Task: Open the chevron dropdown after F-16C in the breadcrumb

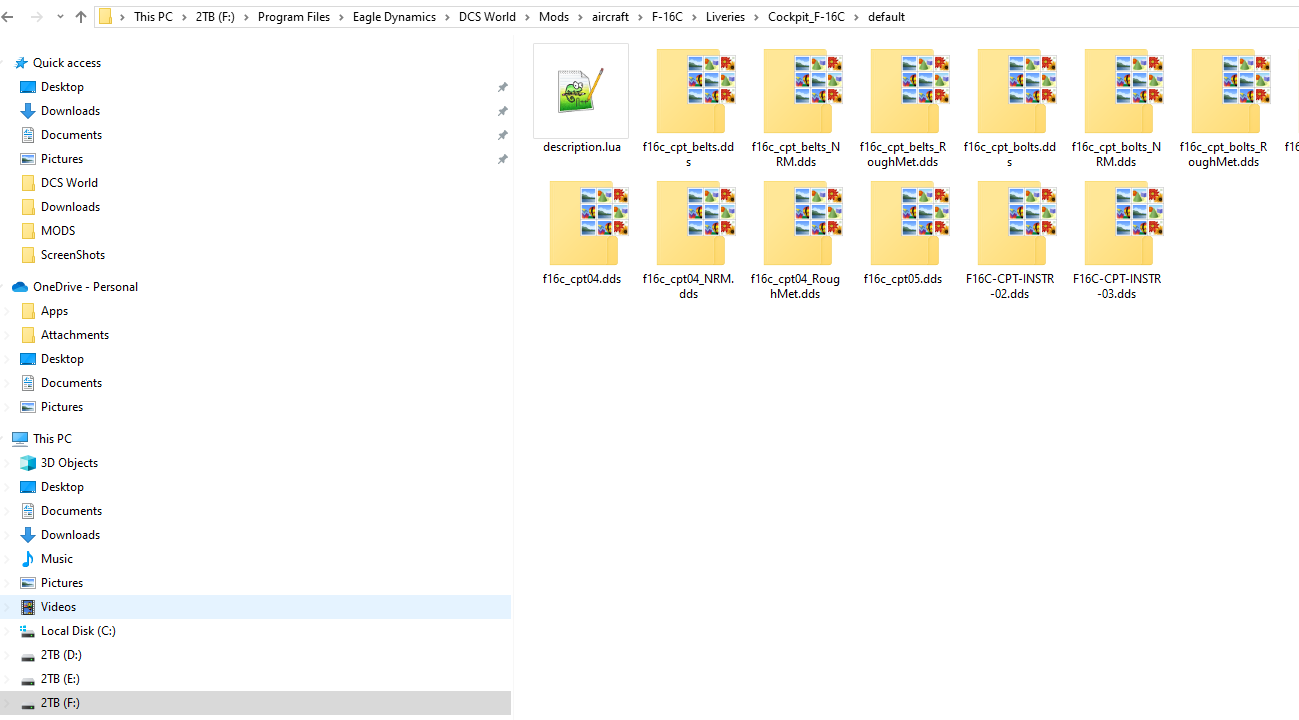Action: tap(694, 17)
